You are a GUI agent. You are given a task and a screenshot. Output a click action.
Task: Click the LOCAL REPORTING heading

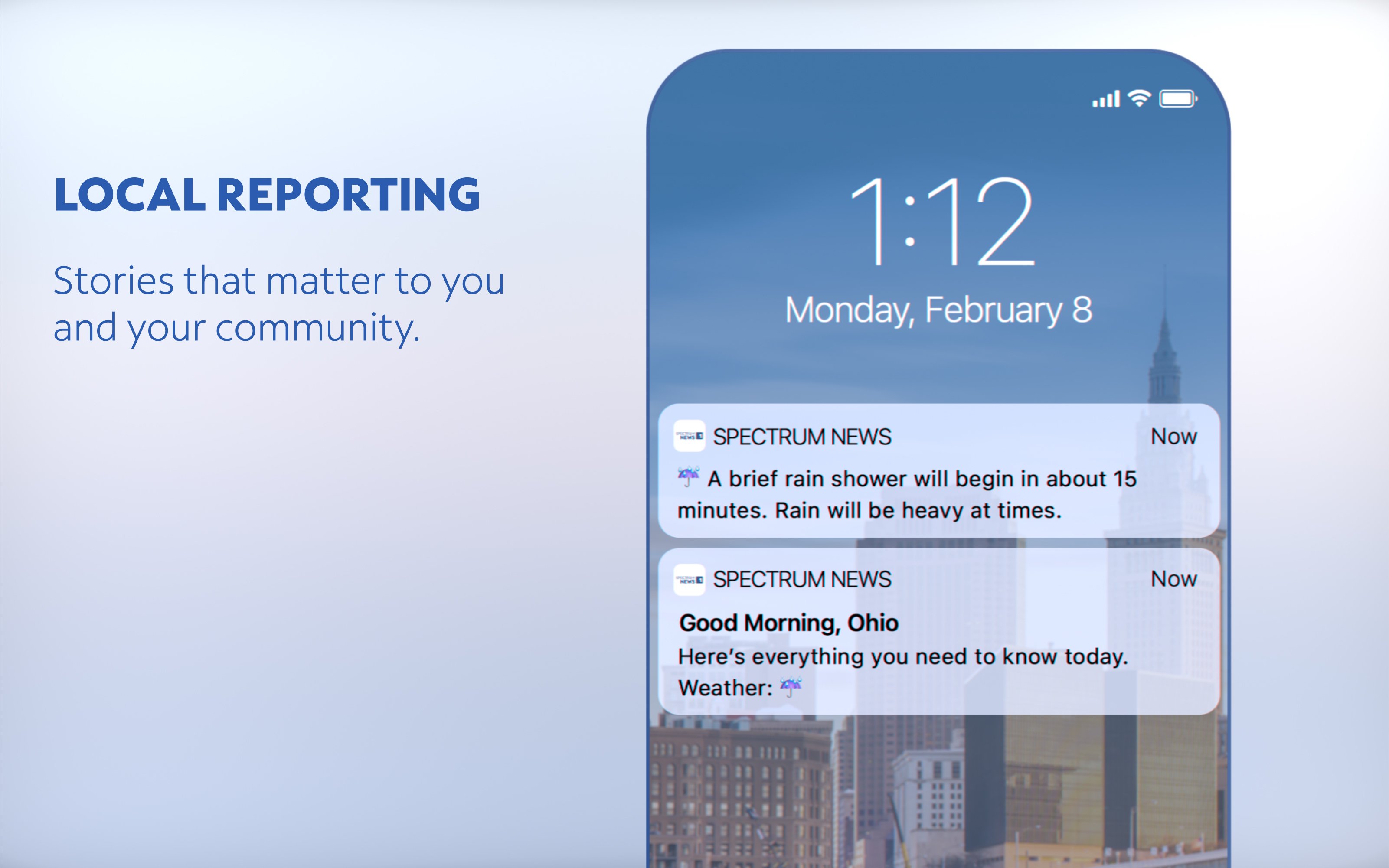pos(267,195)
